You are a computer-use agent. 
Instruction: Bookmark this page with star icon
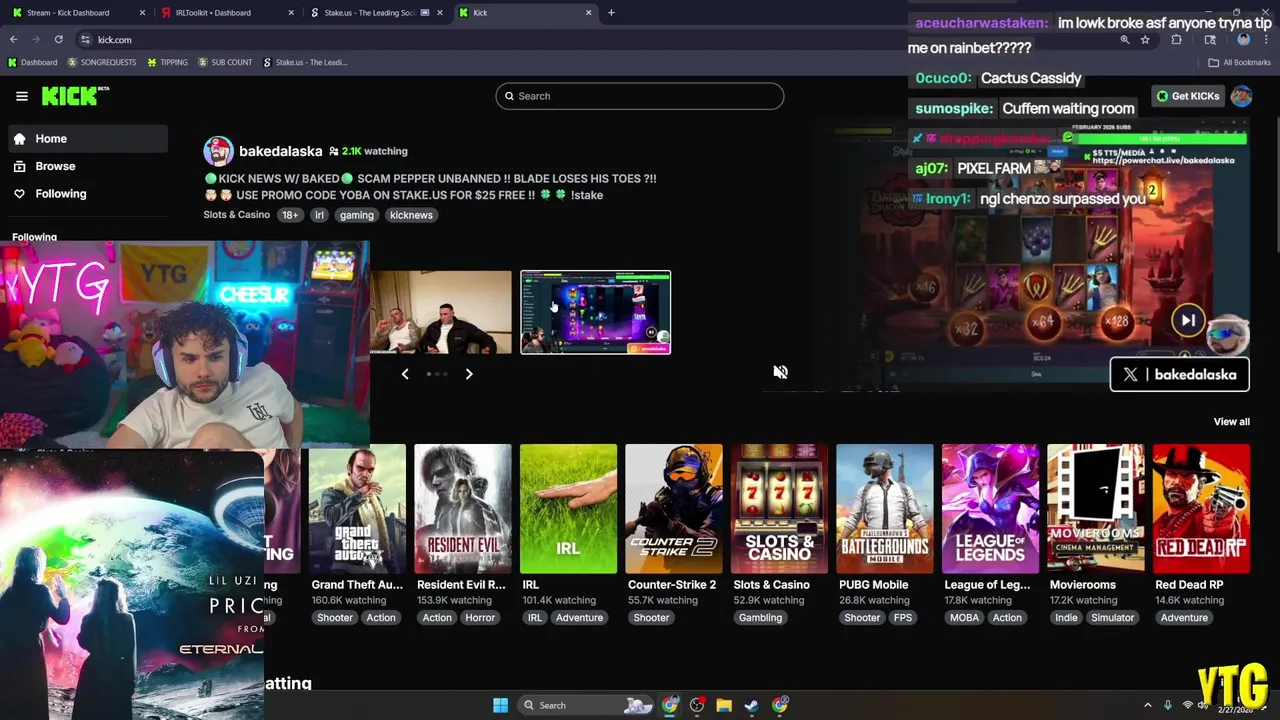[x=1145, y=40]
